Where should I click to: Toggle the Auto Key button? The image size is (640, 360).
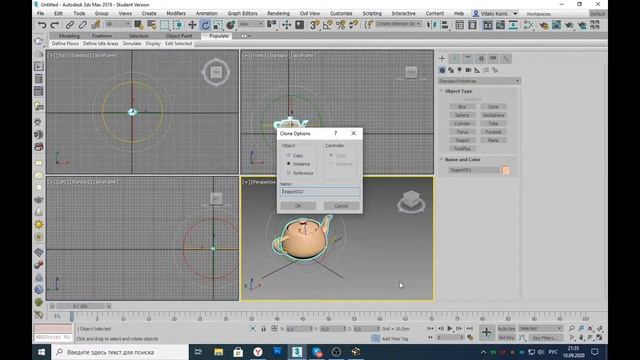point(507,329)
